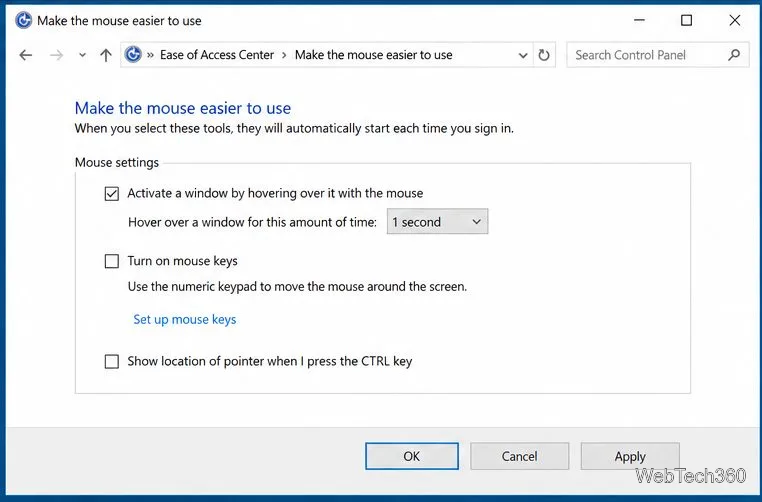Go back with the left arrow
Image resolution: width=762 pixels, height=502 pixels.
tap(26, 55)
